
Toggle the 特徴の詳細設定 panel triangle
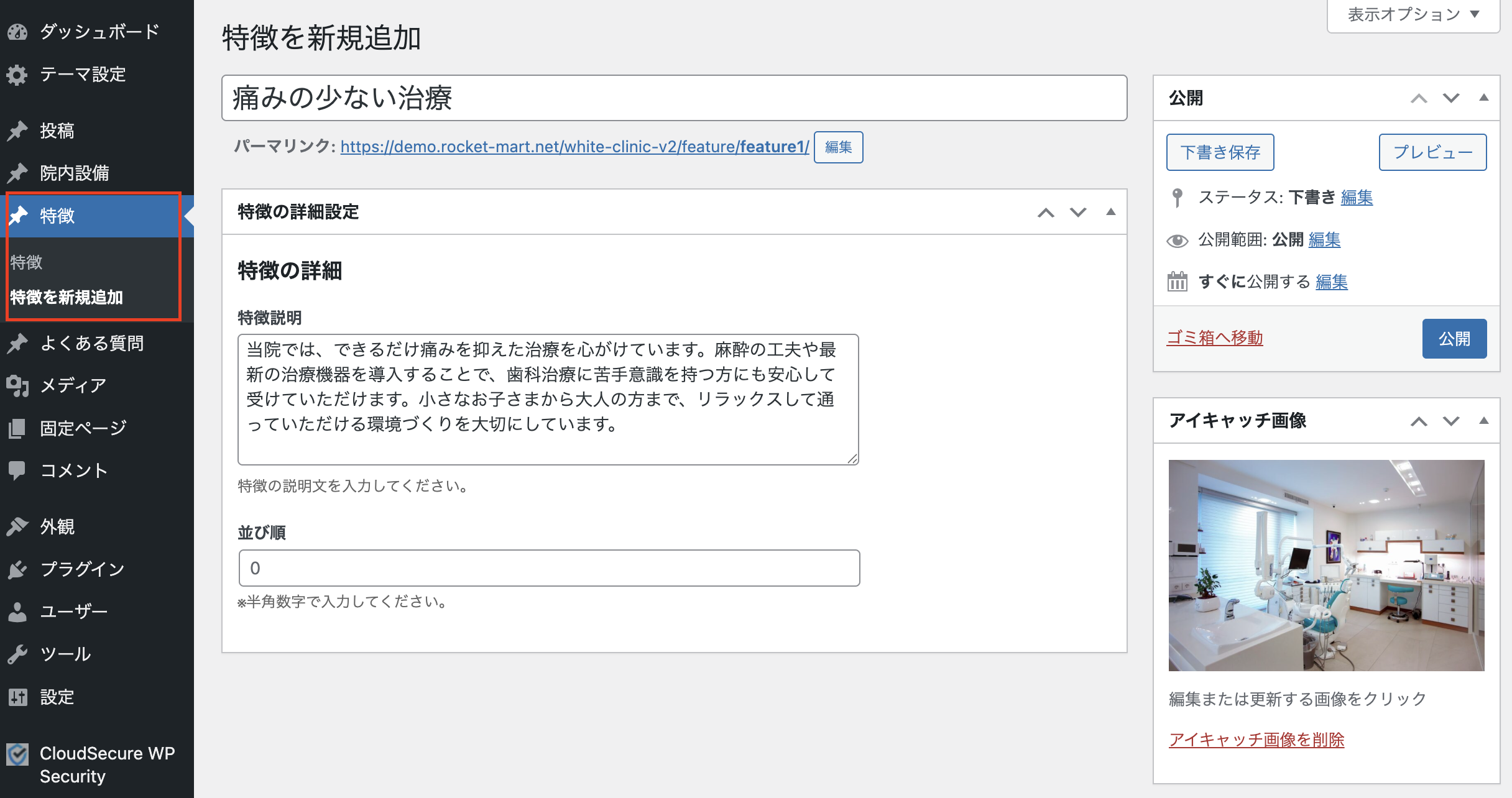[1110, 212]
